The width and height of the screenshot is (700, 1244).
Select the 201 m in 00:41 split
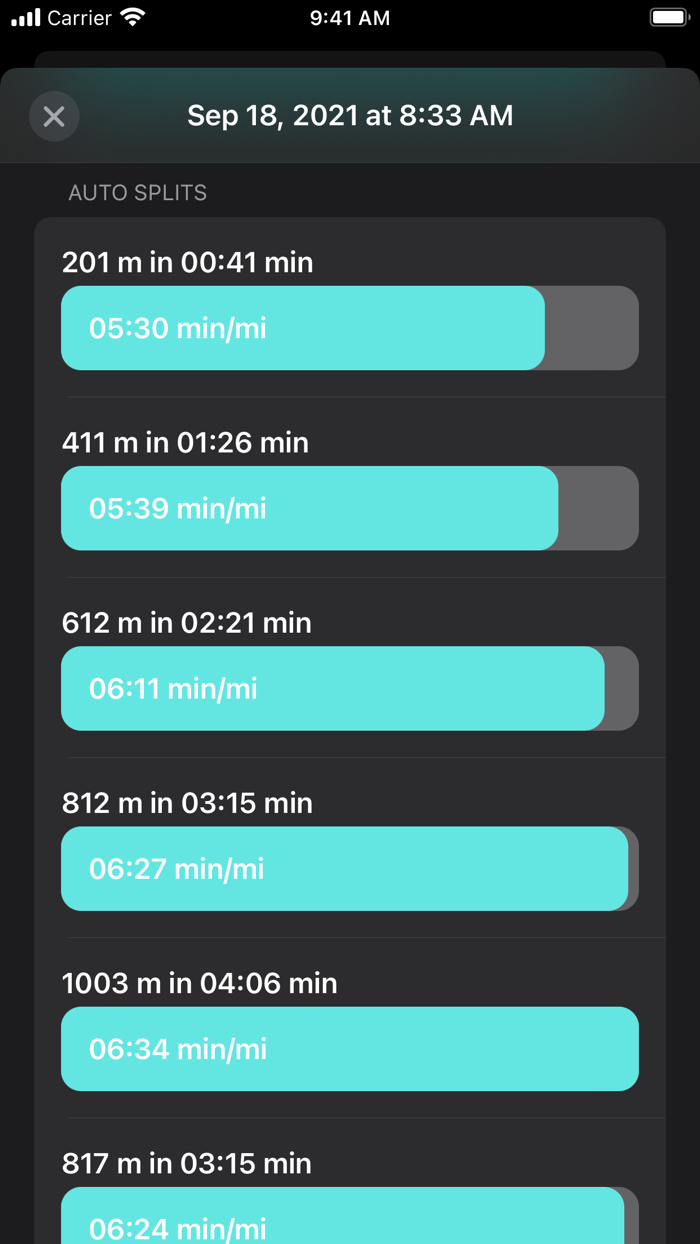pyautogui.click(x=187, y=262)
